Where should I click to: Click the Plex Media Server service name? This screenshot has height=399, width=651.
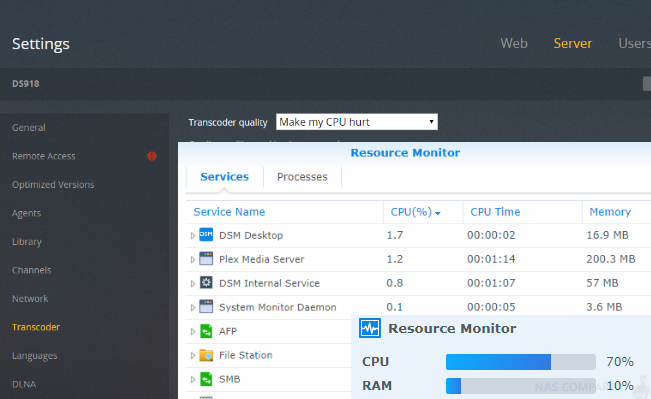(262, 259)
